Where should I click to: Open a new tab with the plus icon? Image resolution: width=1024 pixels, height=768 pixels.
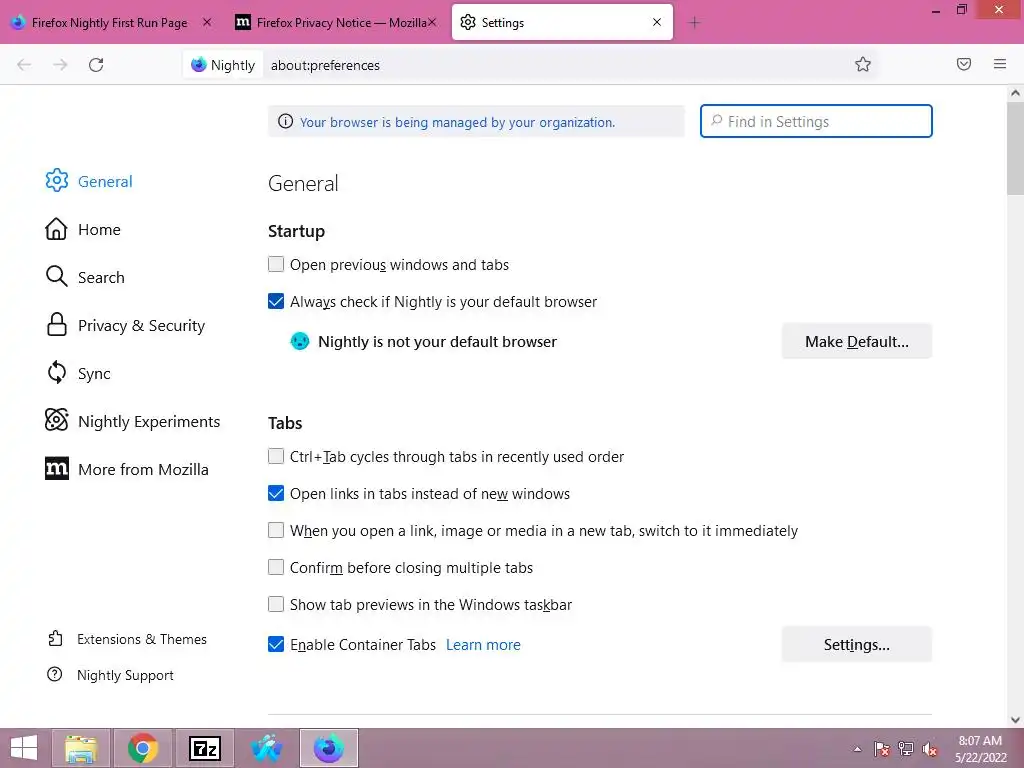694,23
